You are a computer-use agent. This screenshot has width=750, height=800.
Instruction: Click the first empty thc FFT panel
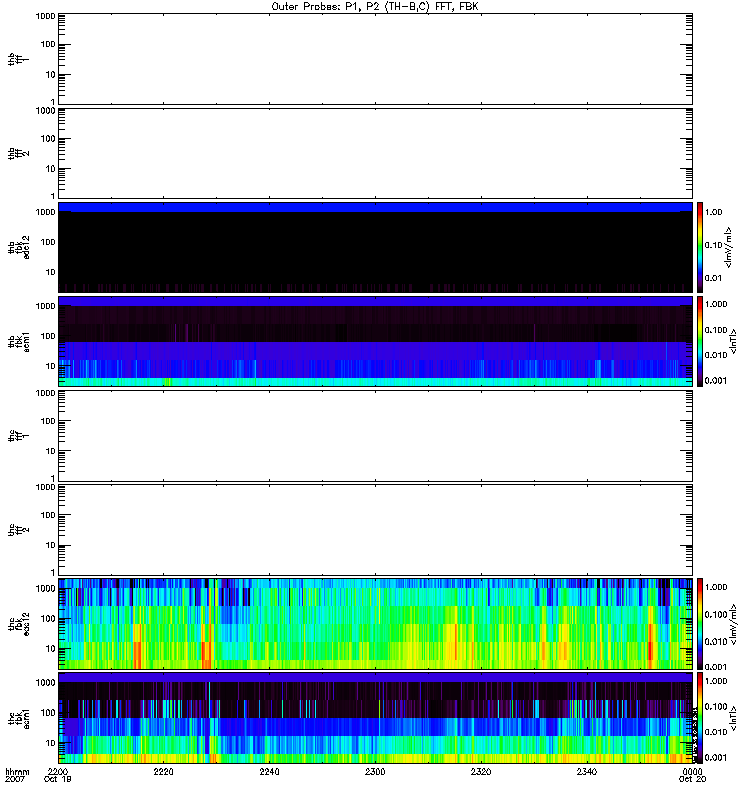click(x=375, y=435)
